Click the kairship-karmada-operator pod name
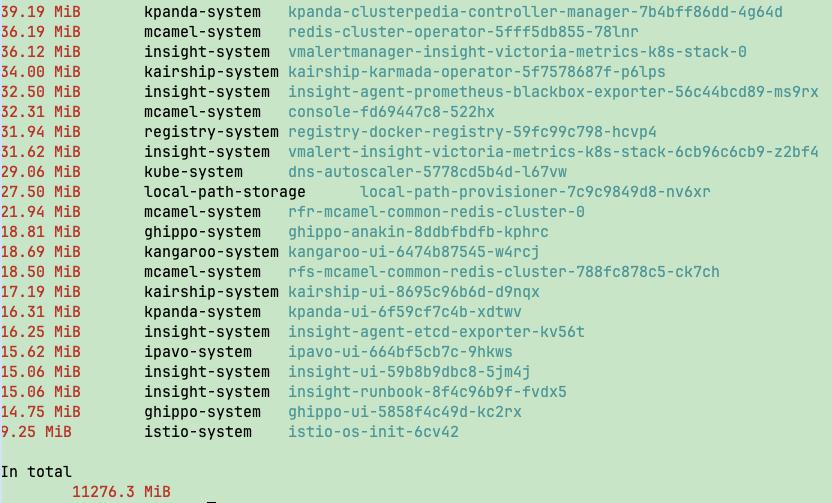Image resolution: width=832 pixels, height=503 pixels. (x=476, y=72)
